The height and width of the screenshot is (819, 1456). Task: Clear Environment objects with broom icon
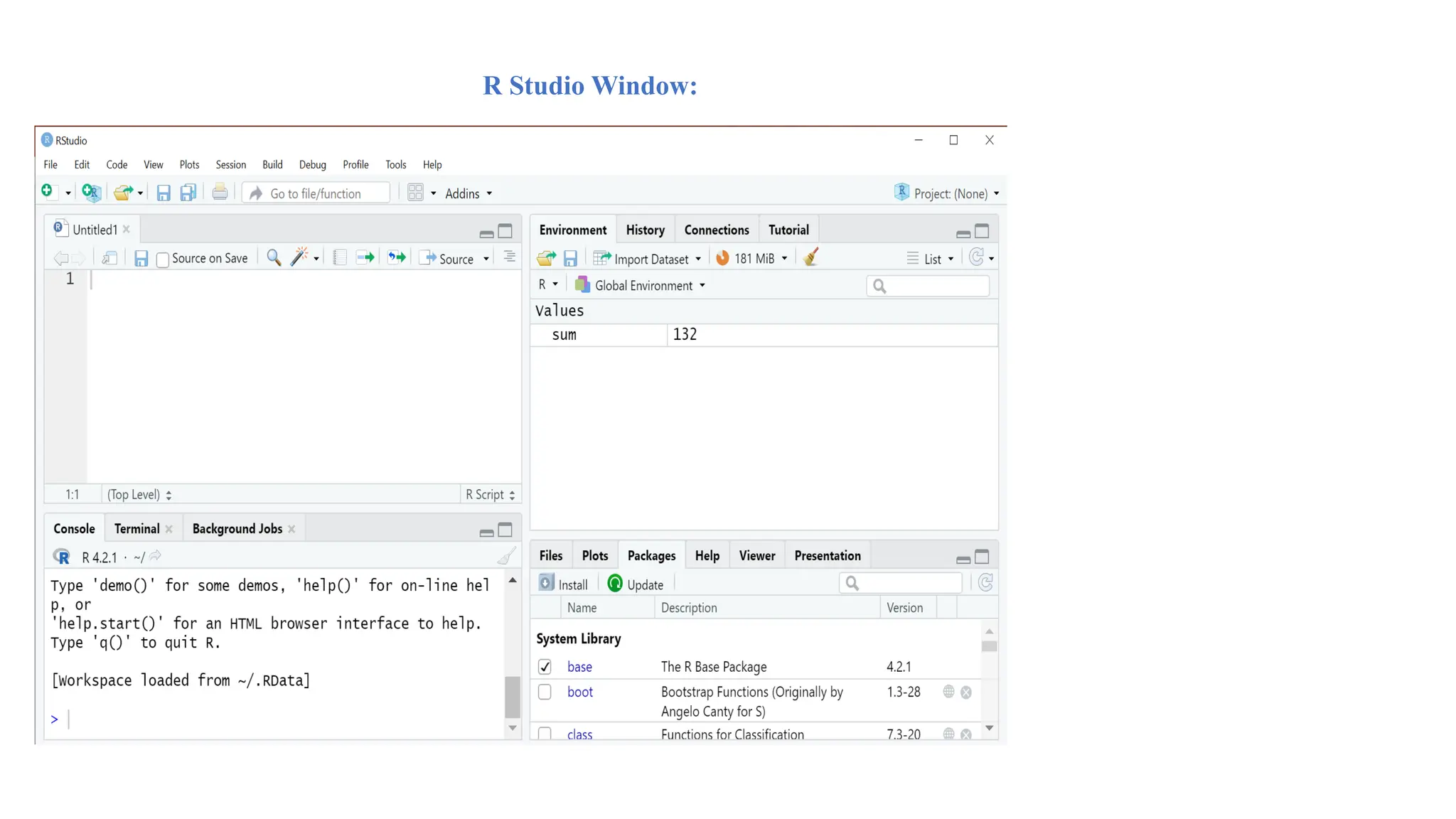pyautogui.click(x=811, y=257)
